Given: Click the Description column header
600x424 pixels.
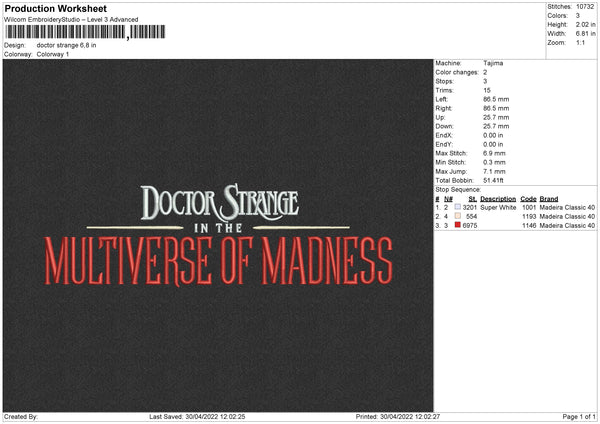Looking at the screenshot, I should tap(498, 199).
